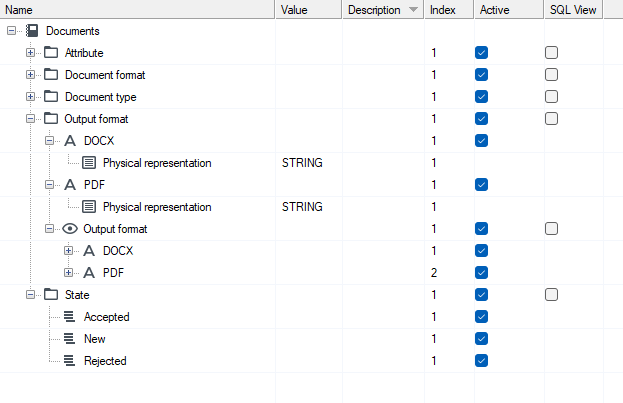The height and width of the screenshot is (403, 623).
Task: Enable SQL View for Output format eye row
Action: click(x=551, y=229)
